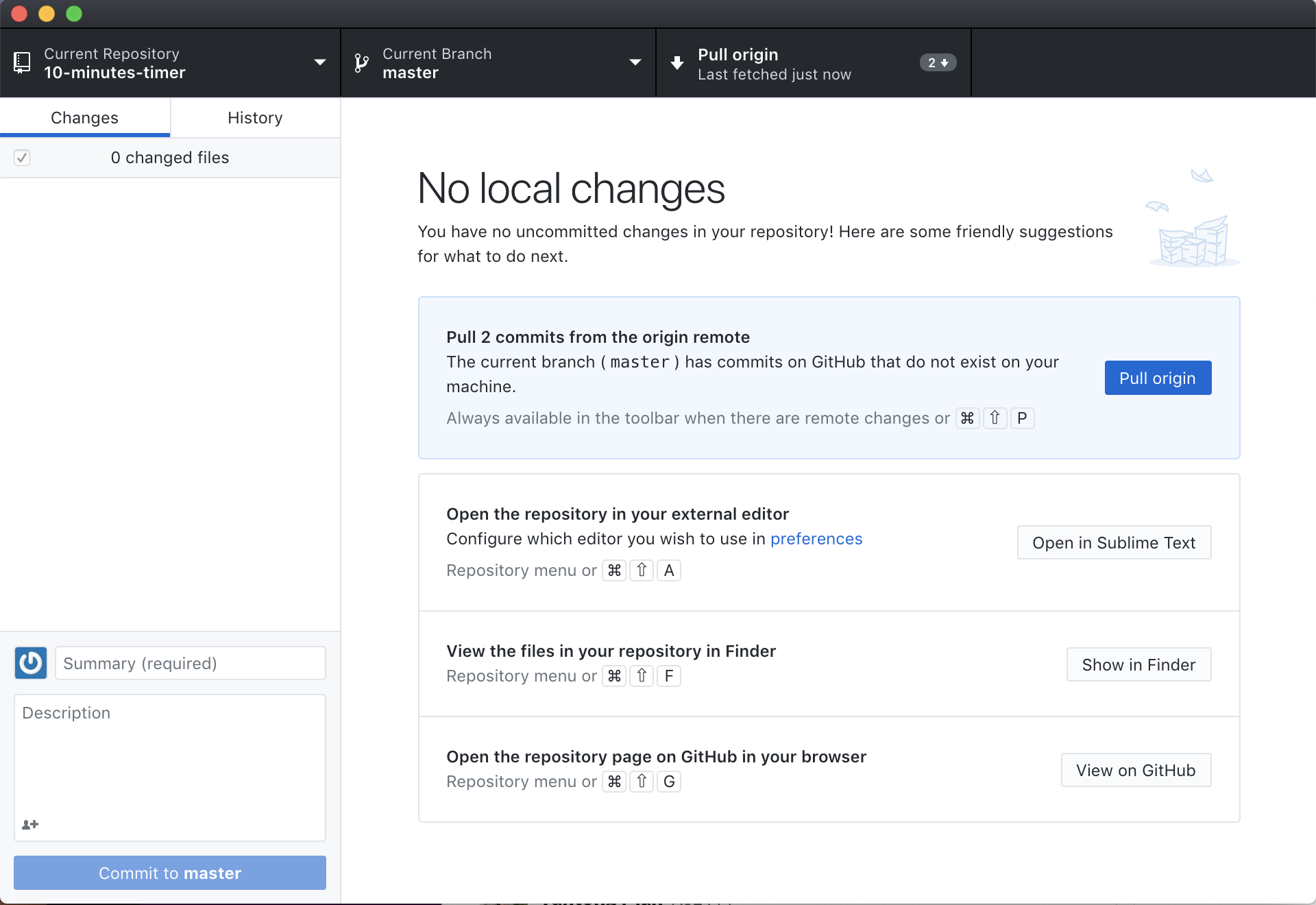The image size is (1316, 905).
Task: Click the 2 commits behind badge
Action: (x=938, y=63)
